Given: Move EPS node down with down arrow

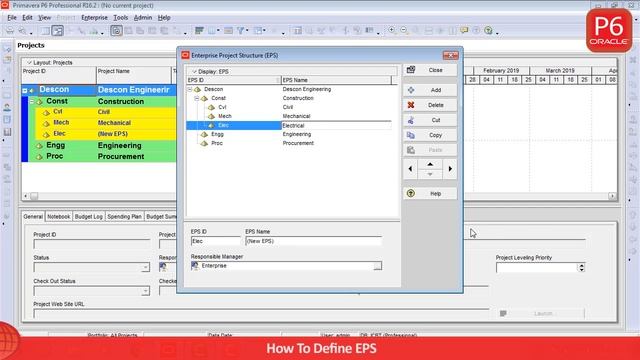Looking at the screenshot, I should 430,174.
